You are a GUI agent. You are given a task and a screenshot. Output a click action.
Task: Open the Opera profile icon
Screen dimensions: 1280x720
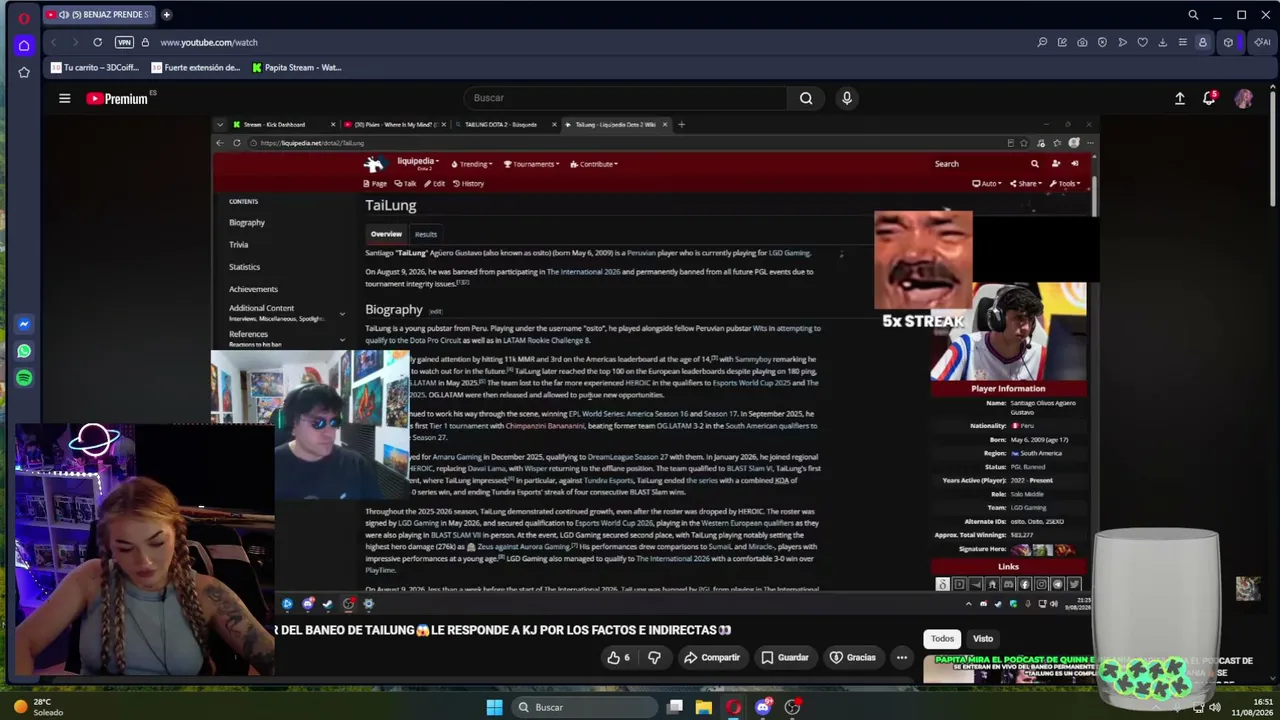click(1203, 42)
